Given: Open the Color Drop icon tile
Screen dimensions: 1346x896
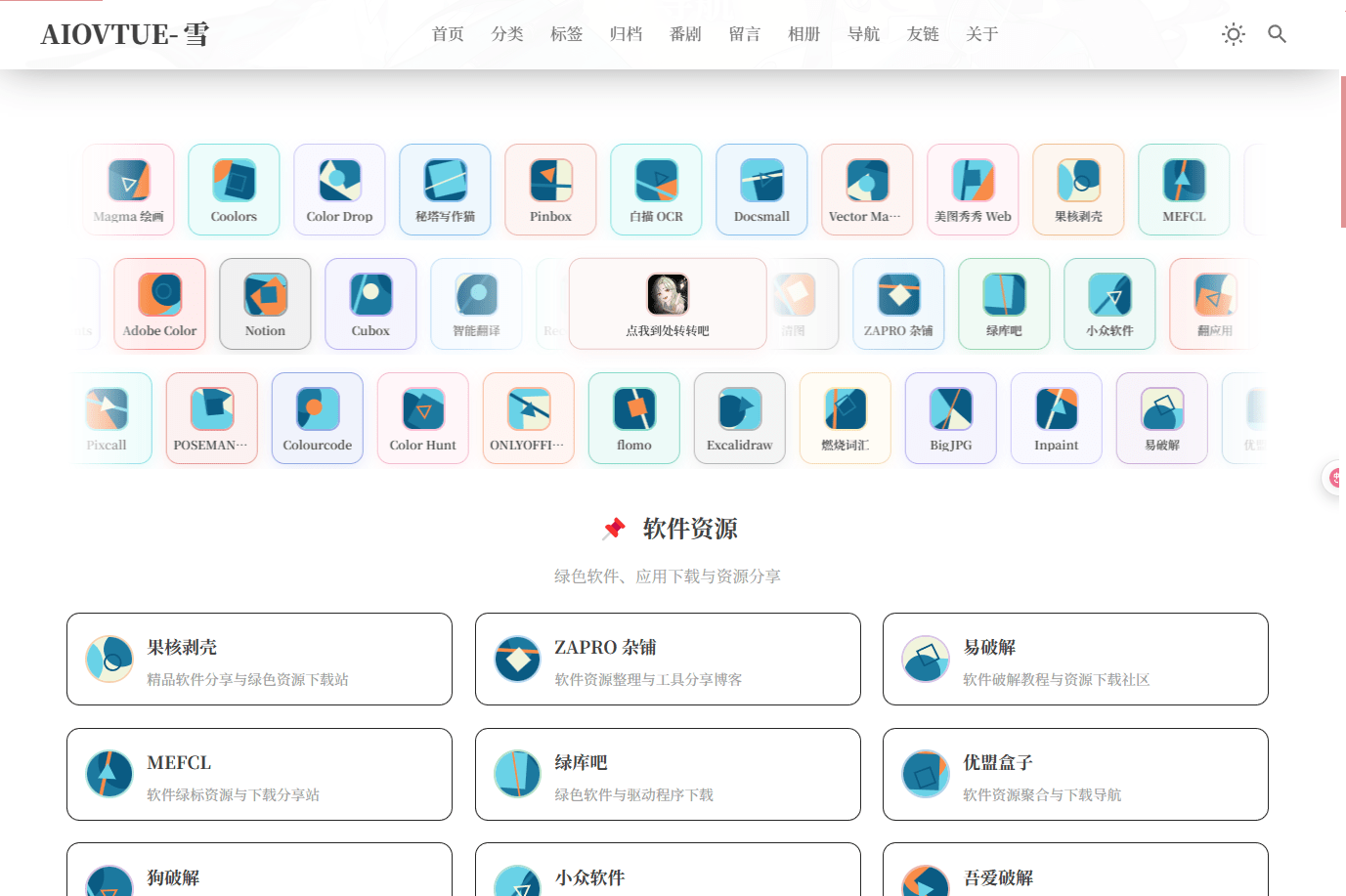Looking at the screenshot, I should pos(339,190).
